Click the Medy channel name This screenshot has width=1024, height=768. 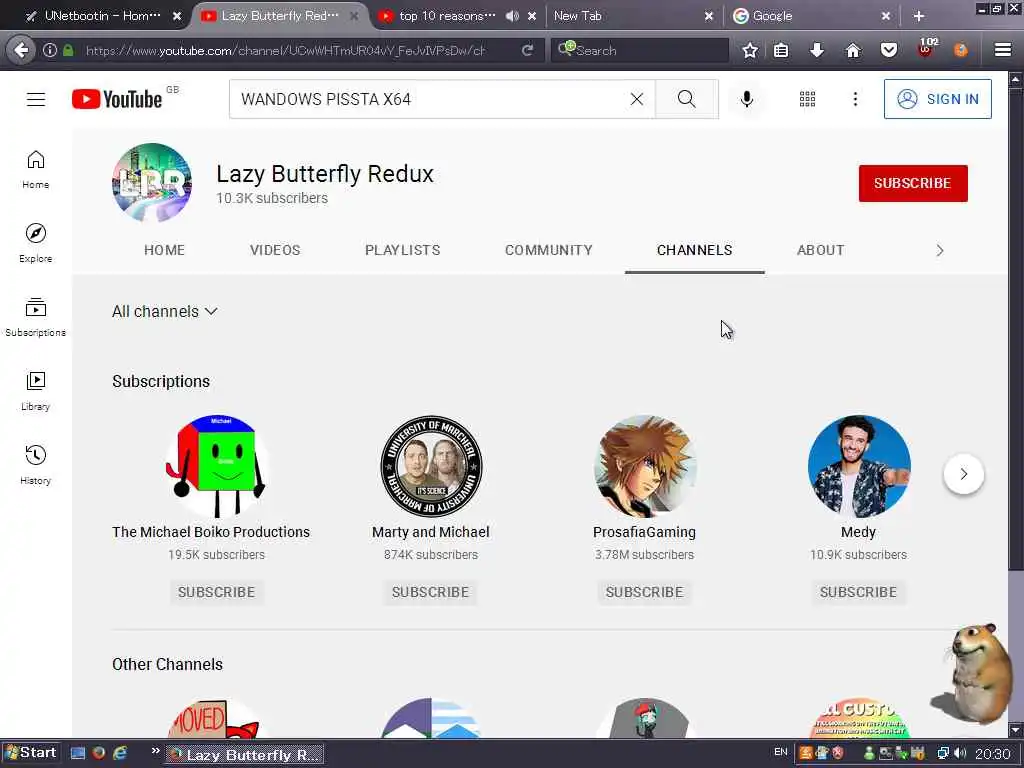pyautogui.click(x=858, y=532)
